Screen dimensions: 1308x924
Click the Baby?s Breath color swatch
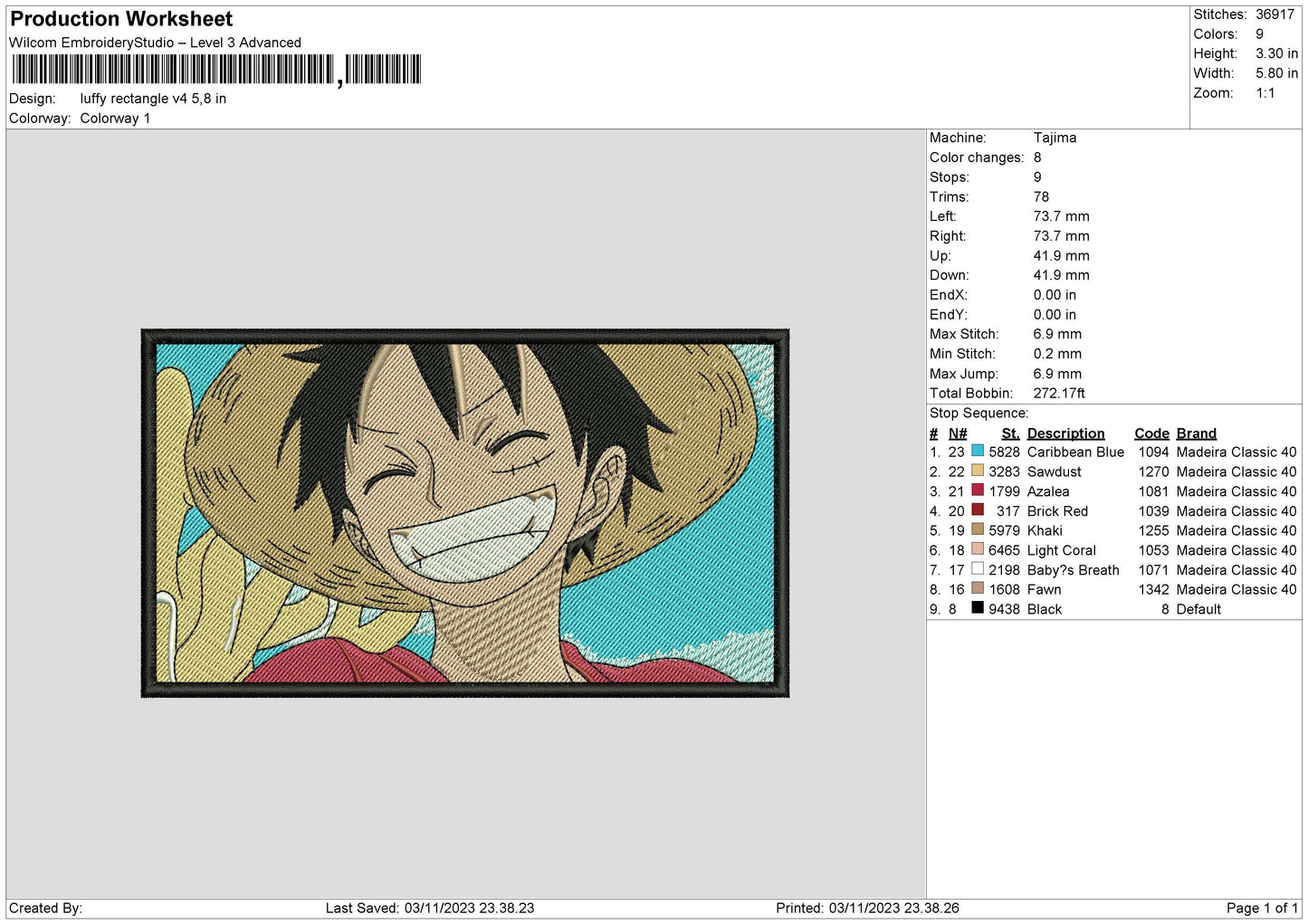[978, 568]
